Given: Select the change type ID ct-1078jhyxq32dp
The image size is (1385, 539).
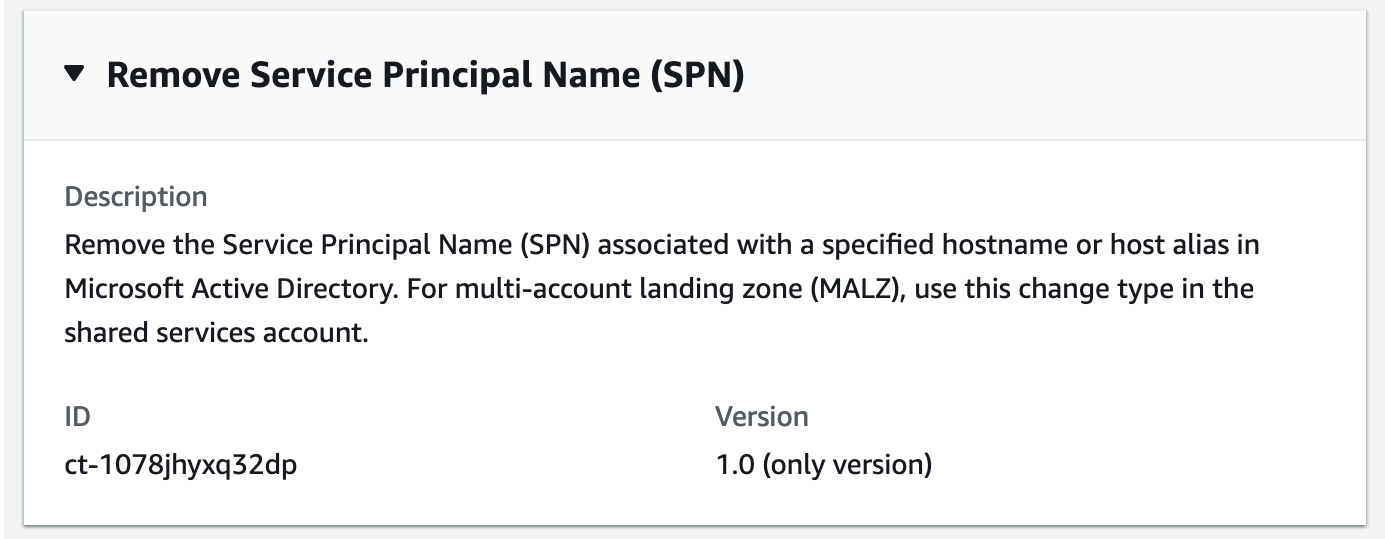Looking at the screenshot, I should coord(180,465).
